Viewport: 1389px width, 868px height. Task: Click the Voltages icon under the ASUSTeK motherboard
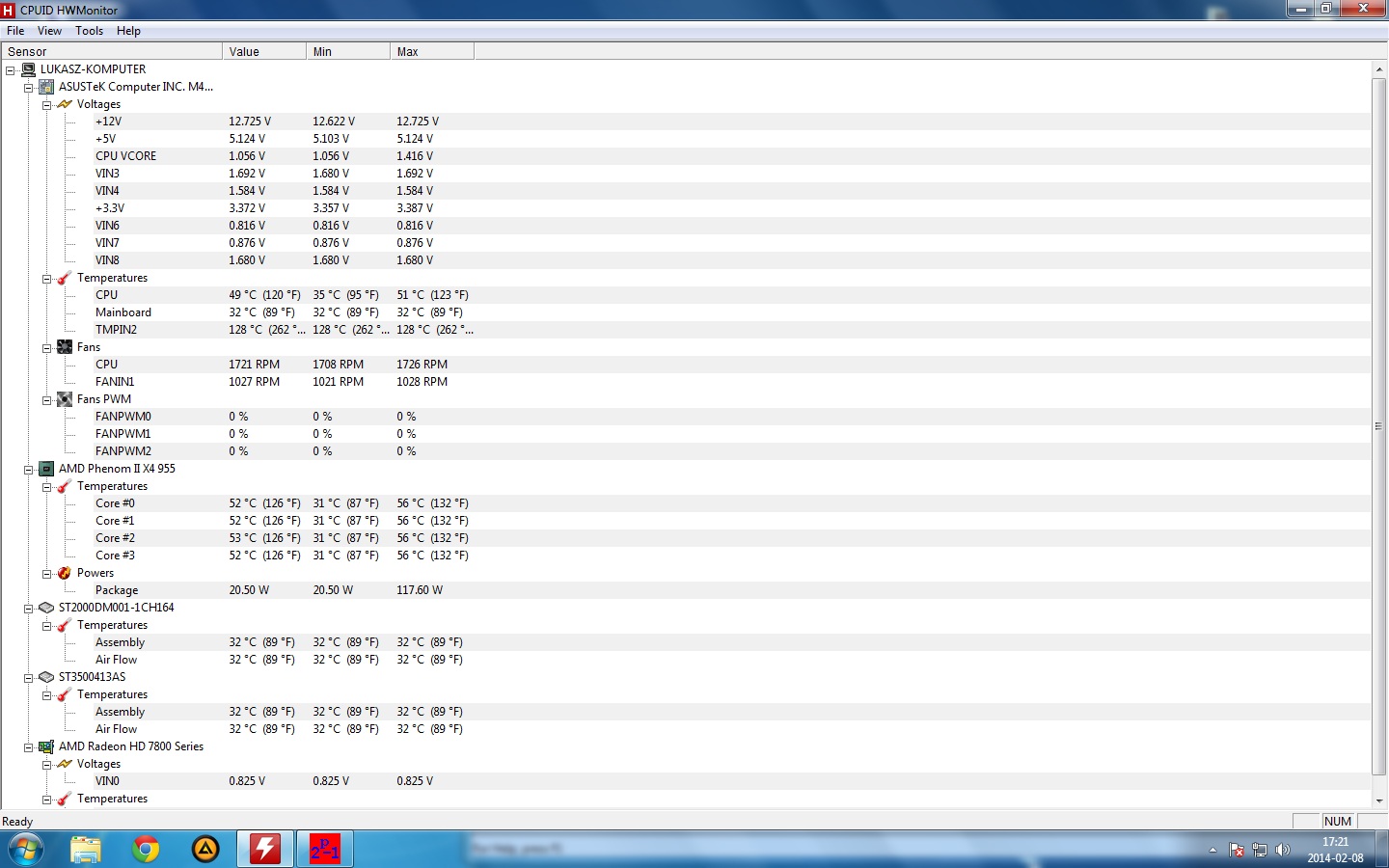click(x=65, y=104)
